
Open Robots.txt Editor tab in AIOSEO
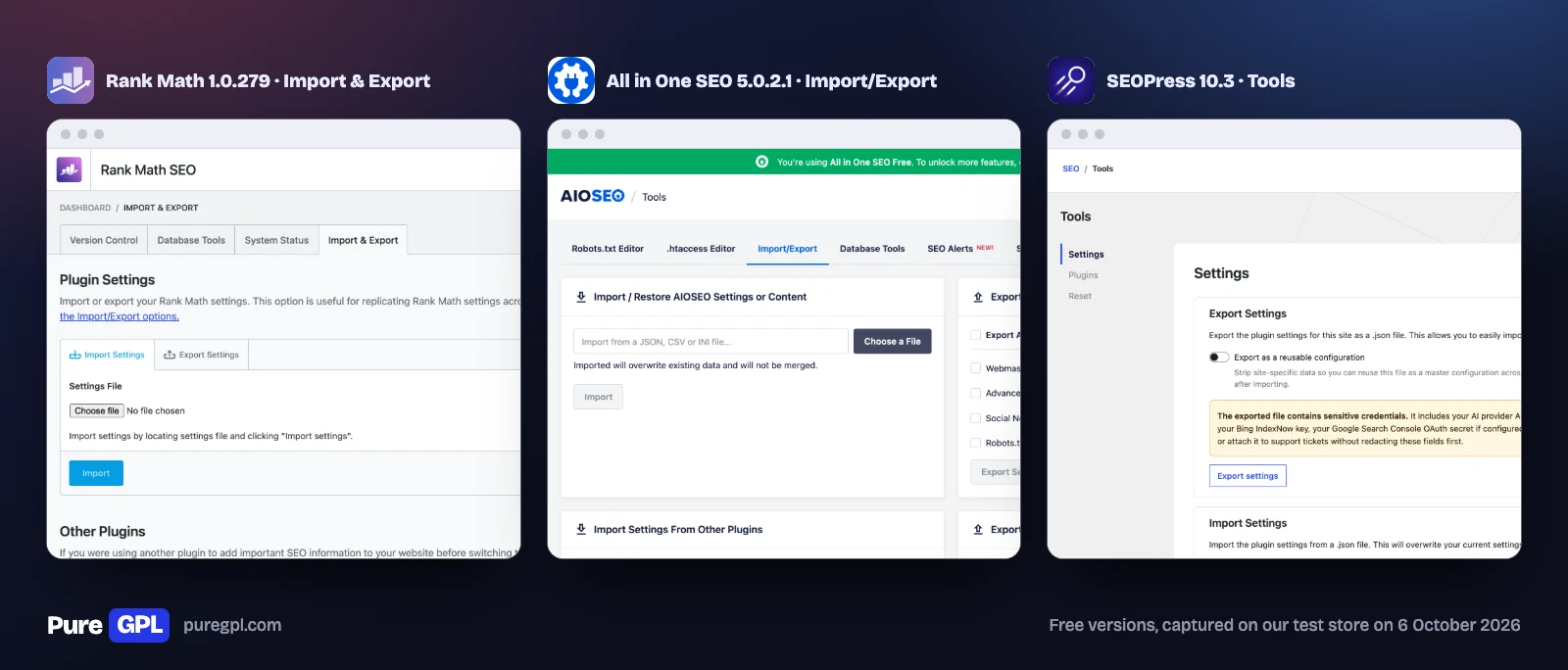[x=608, y=249]
